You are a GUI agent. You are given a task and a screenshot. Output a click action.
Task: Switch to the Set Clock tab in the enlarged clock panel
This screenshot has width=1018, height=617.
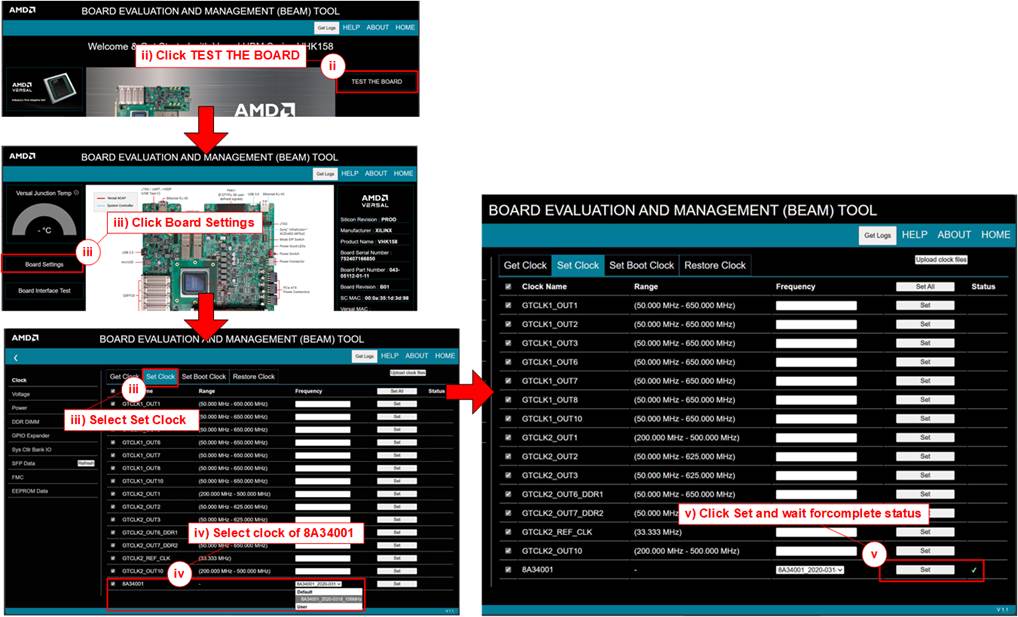(x=578, y=265)
